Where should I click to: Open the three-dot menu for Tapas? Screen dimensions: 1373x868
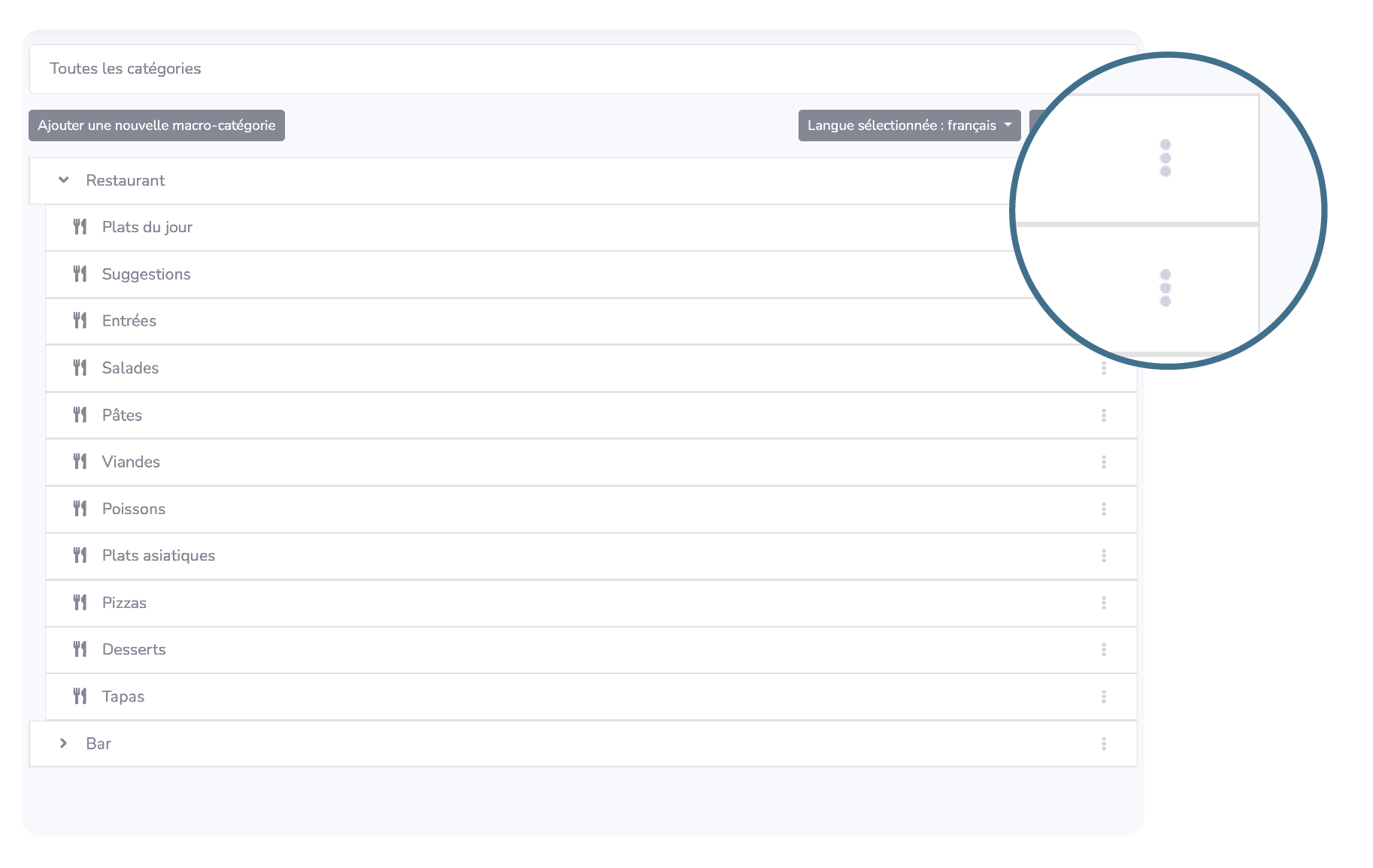[1103, 697]
